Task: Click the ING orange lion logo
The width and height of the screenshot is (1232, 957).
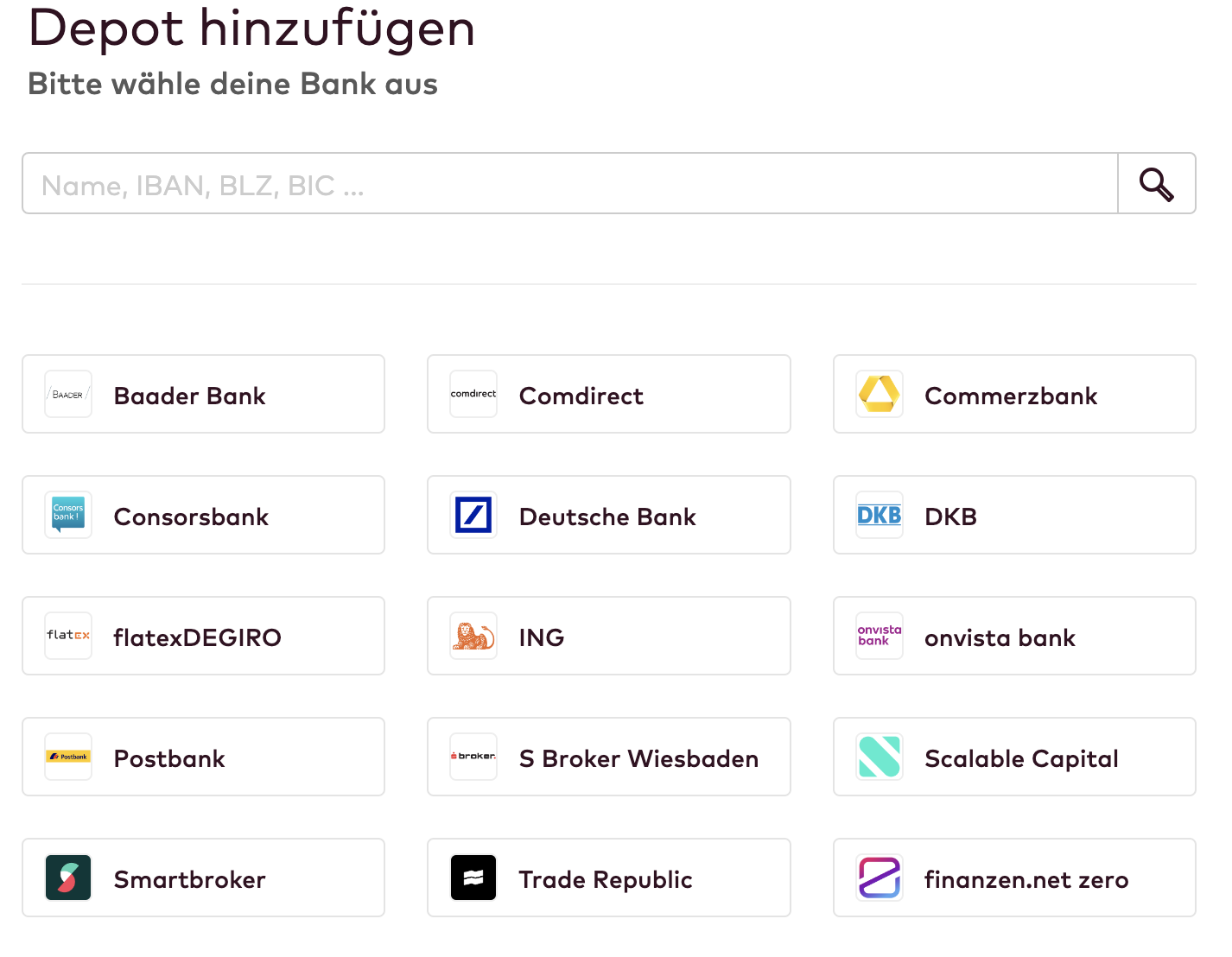Action: [473, 636]
